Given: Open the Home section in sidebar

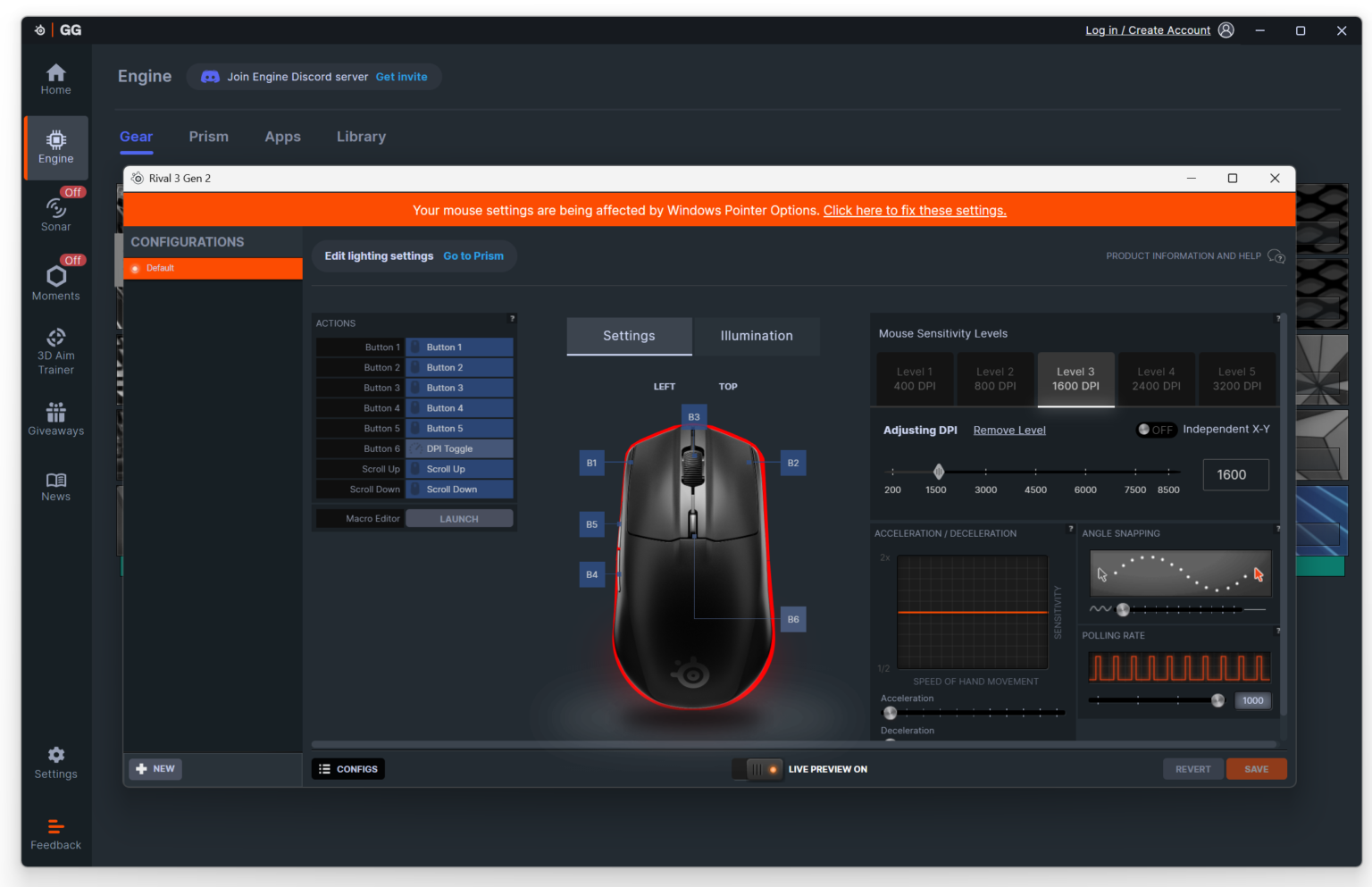Looking at the screenshot, I should pos(55,79).
